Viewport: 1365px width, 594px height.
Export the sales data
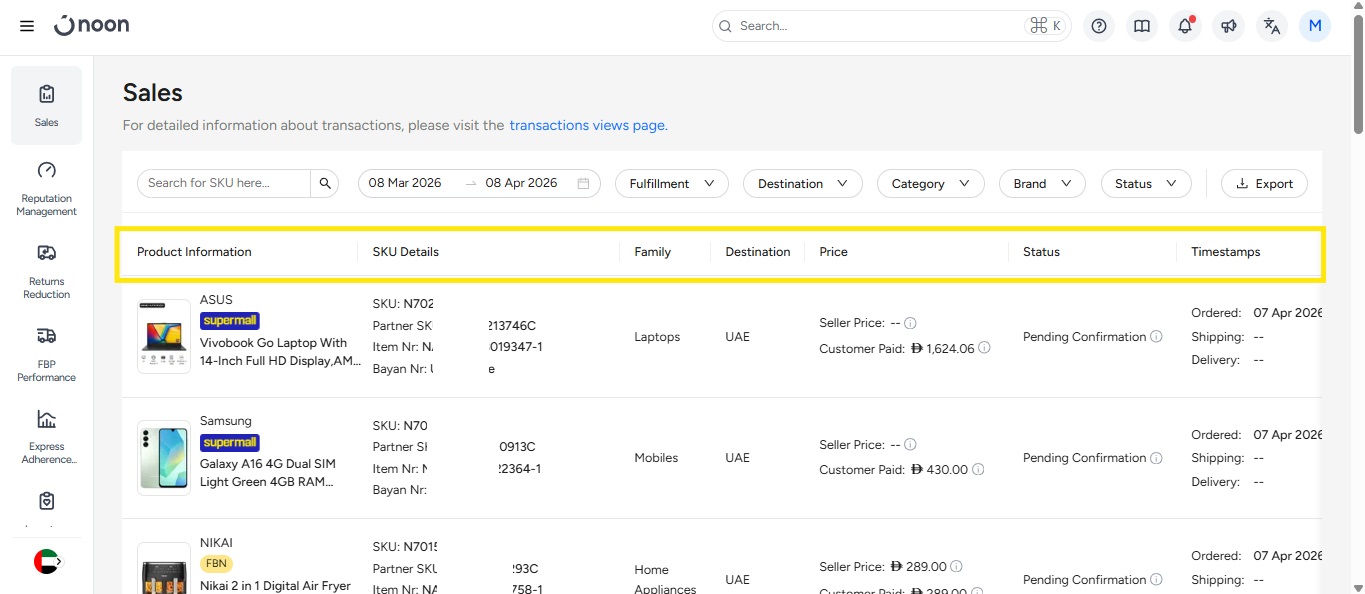tap(1264, 184)
